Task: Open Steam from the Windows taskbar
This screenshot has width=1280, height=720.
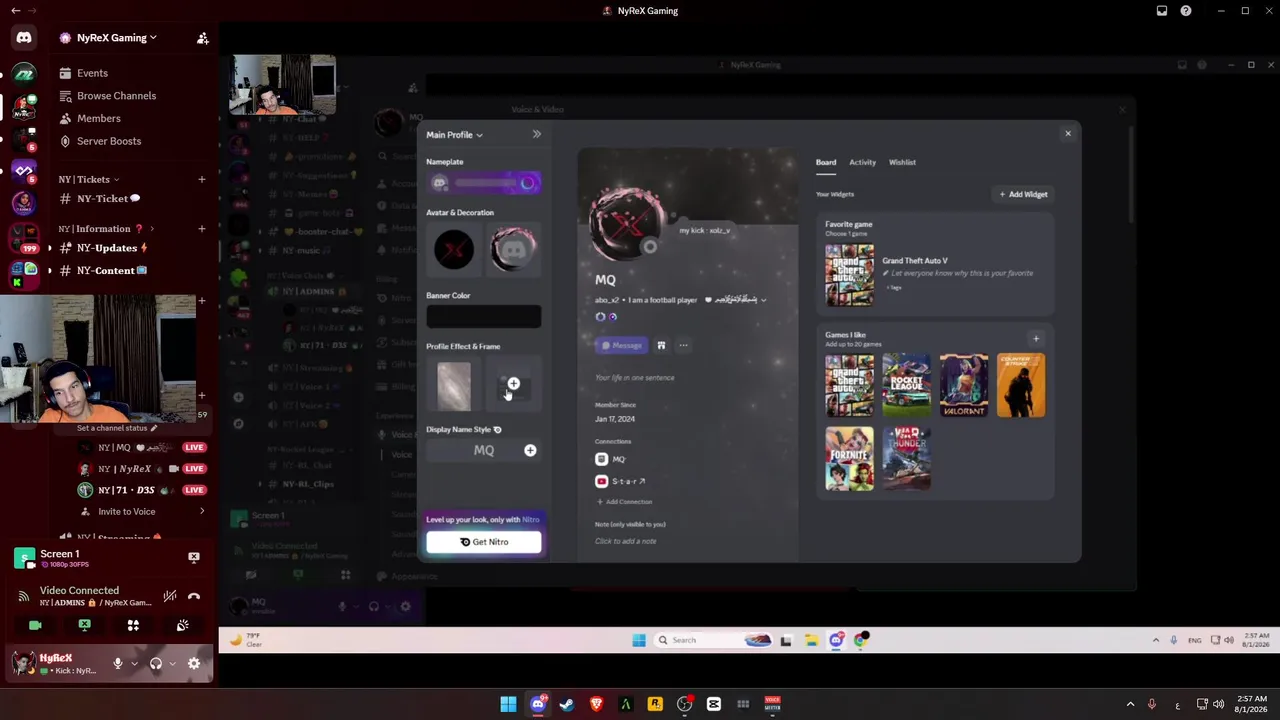Action: click(567, 704)
